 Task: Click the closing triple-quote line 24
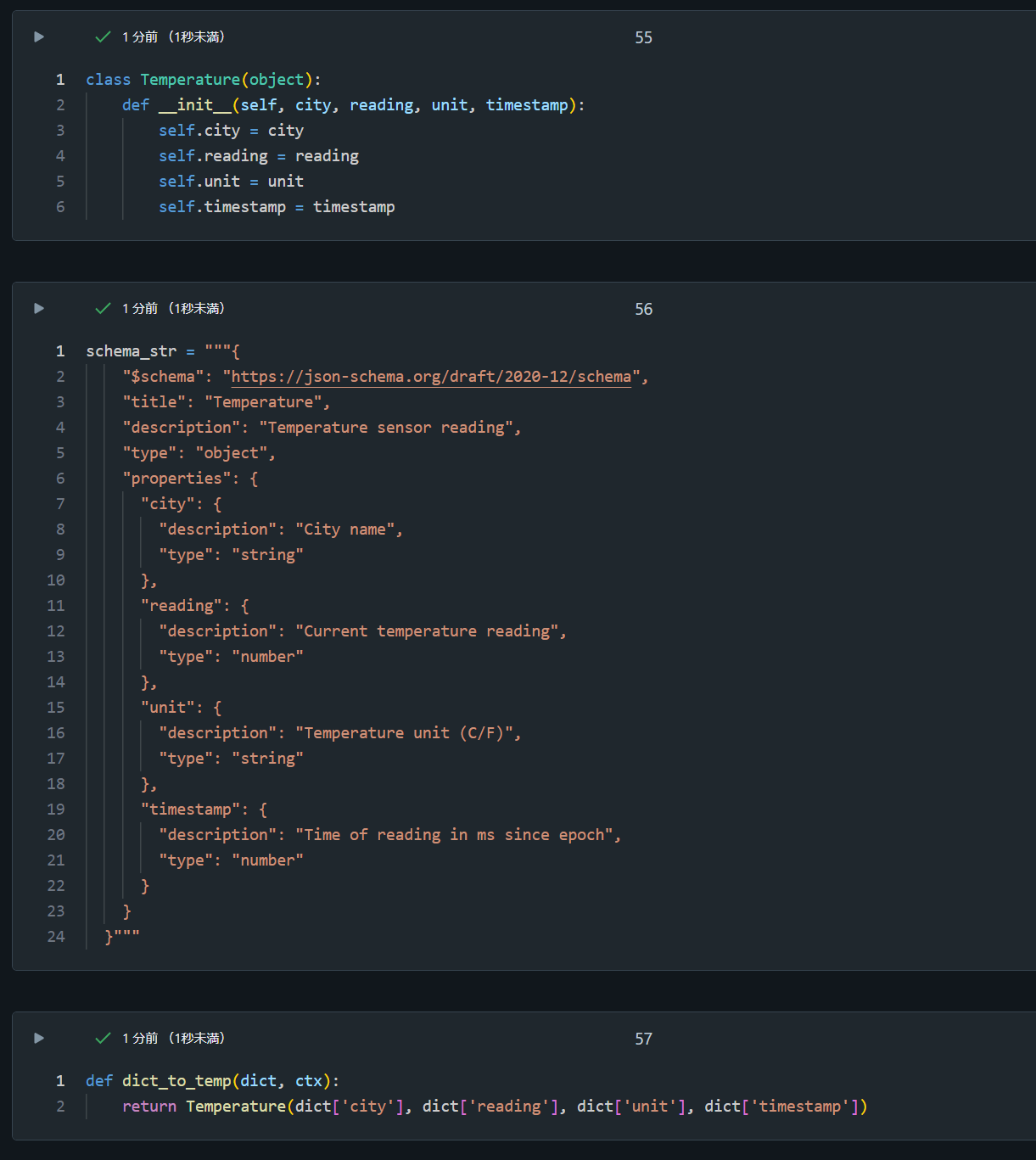[x=122, y=937]
